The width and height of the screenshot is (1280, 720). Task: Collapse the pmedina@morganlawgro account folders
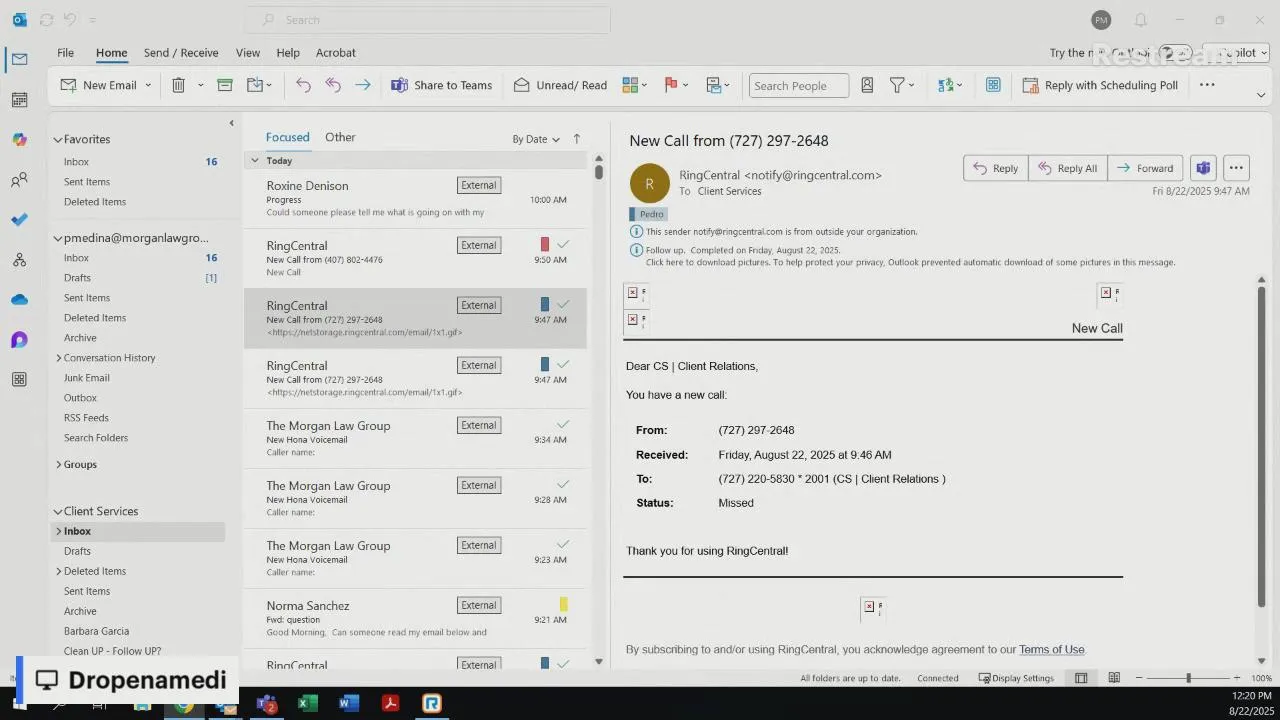tap(58, 238)
